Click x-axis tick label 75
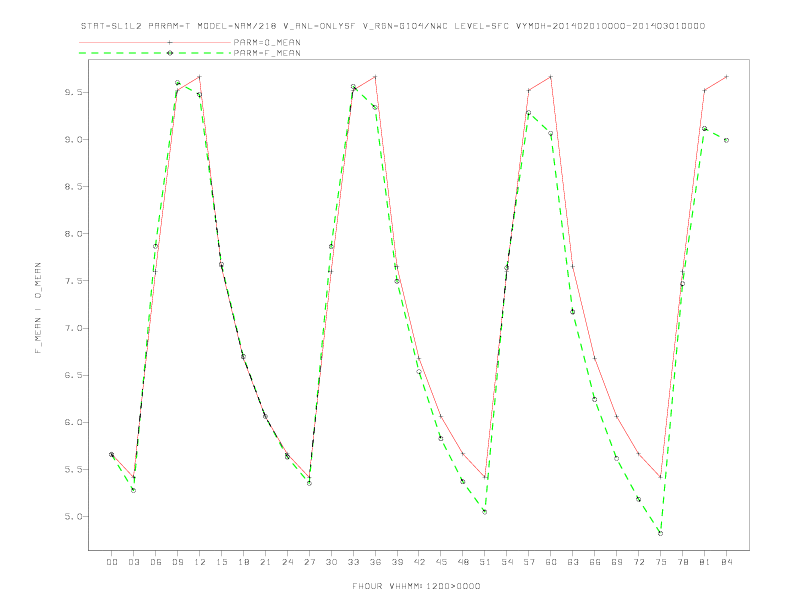The height and width of the screenshot is (612, 792). point(660,562)
